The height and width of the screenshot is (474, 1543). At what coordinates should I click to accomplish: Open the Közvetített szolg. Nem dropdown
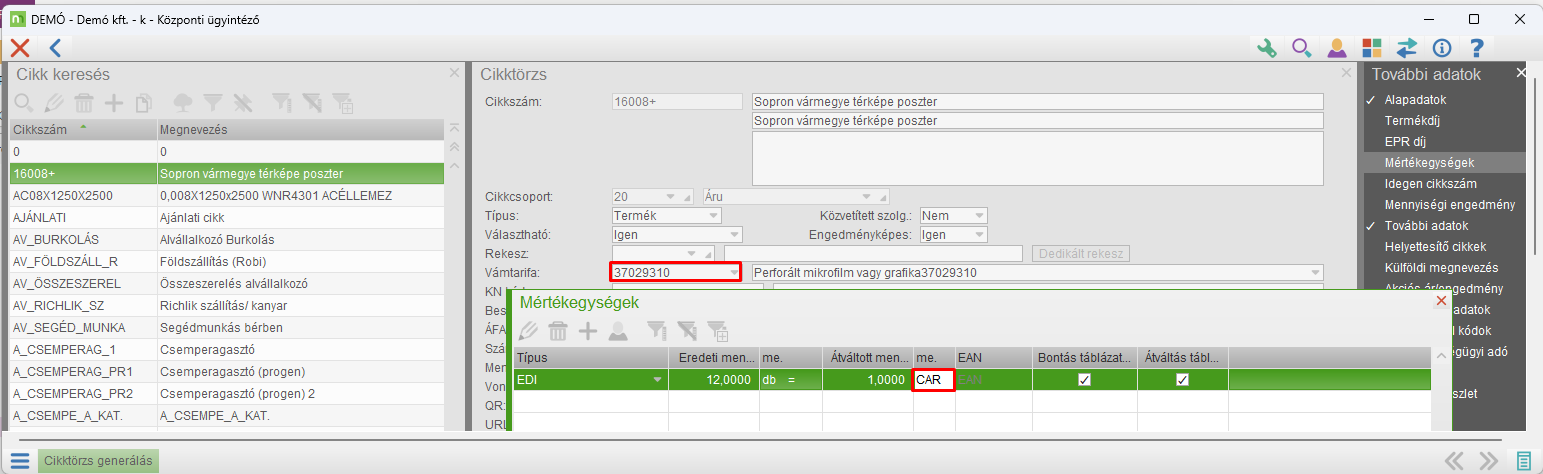click(979, 215)
